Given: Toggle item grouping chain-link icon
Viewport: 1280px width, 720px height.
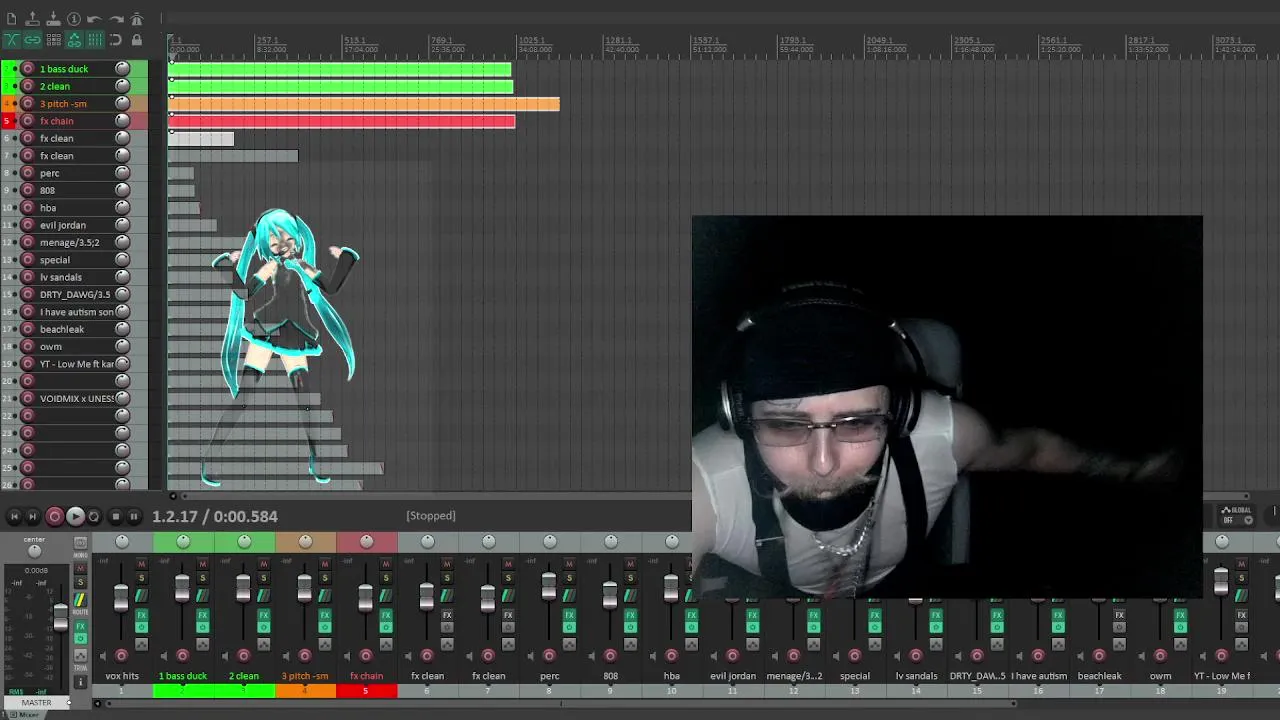Looking at the screenshot, I should (x=32, y=40).
